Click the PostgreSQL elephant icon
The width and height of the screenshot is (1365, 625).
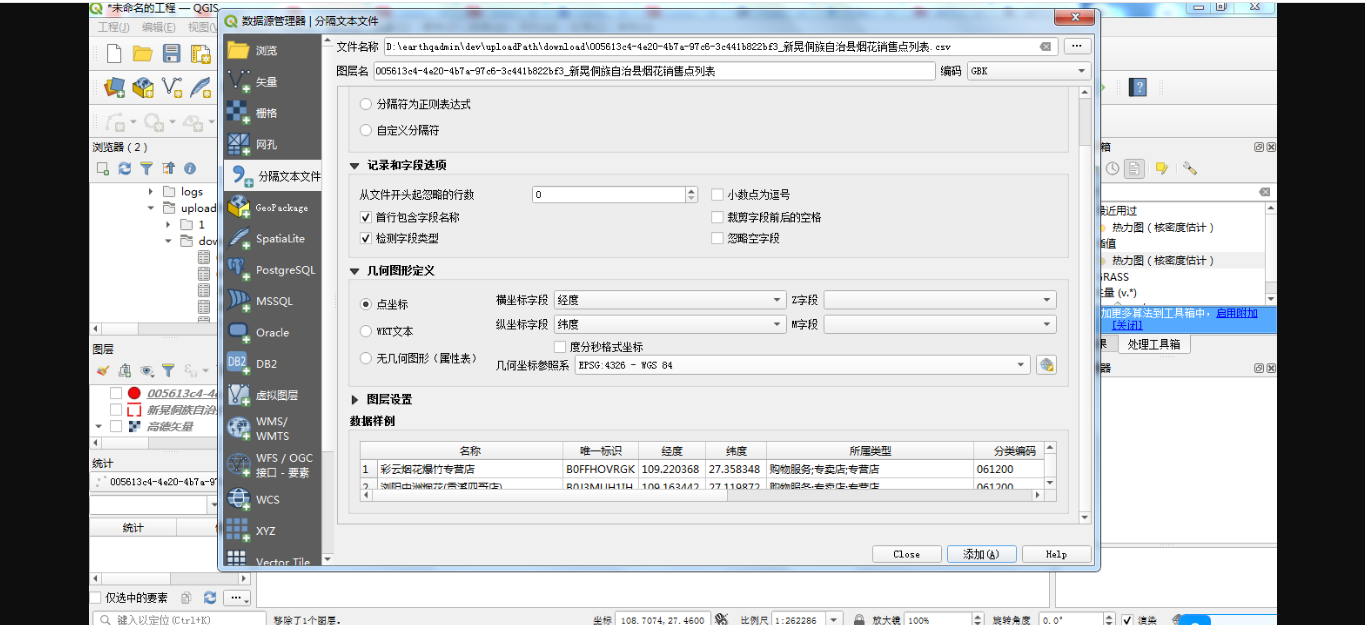tap(238, 270)
